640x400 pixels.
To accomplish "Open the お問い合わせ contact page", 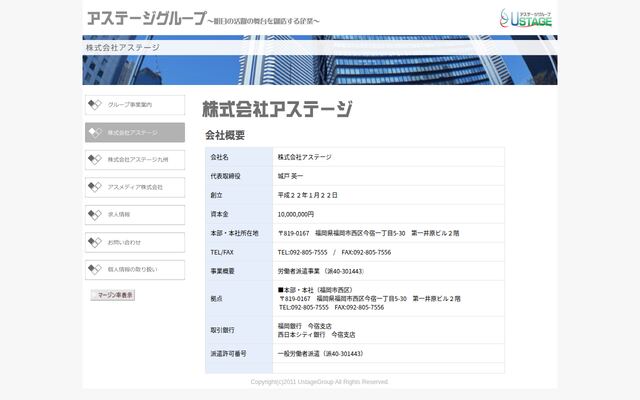I will [x=135, y=242].
